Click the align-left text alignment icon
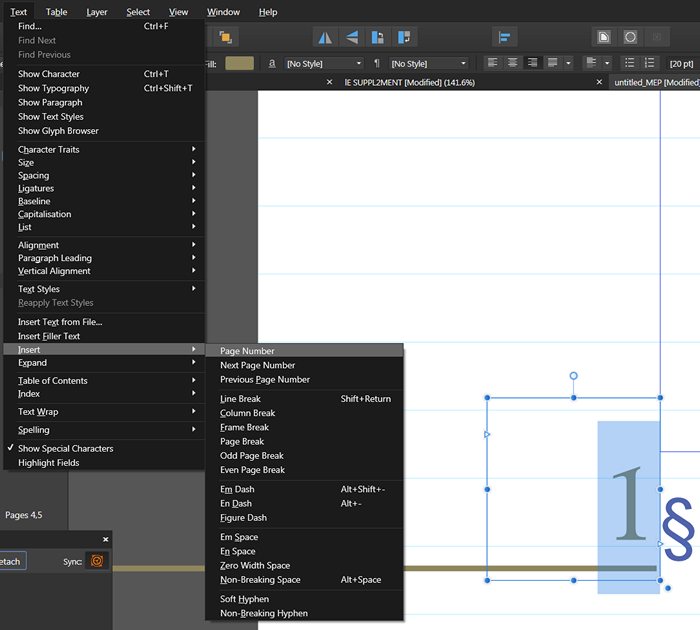 [494, 63]
